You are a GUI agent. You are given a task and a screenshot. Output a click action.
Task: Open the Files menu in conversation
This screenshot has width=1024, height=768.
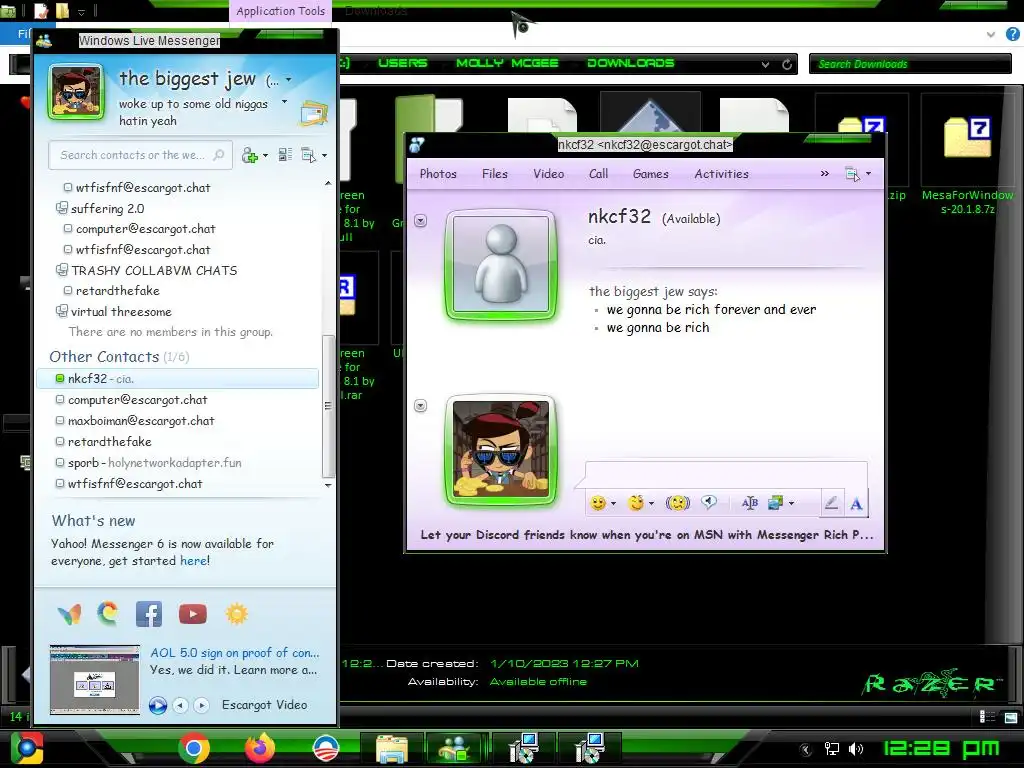pos(494,174)
